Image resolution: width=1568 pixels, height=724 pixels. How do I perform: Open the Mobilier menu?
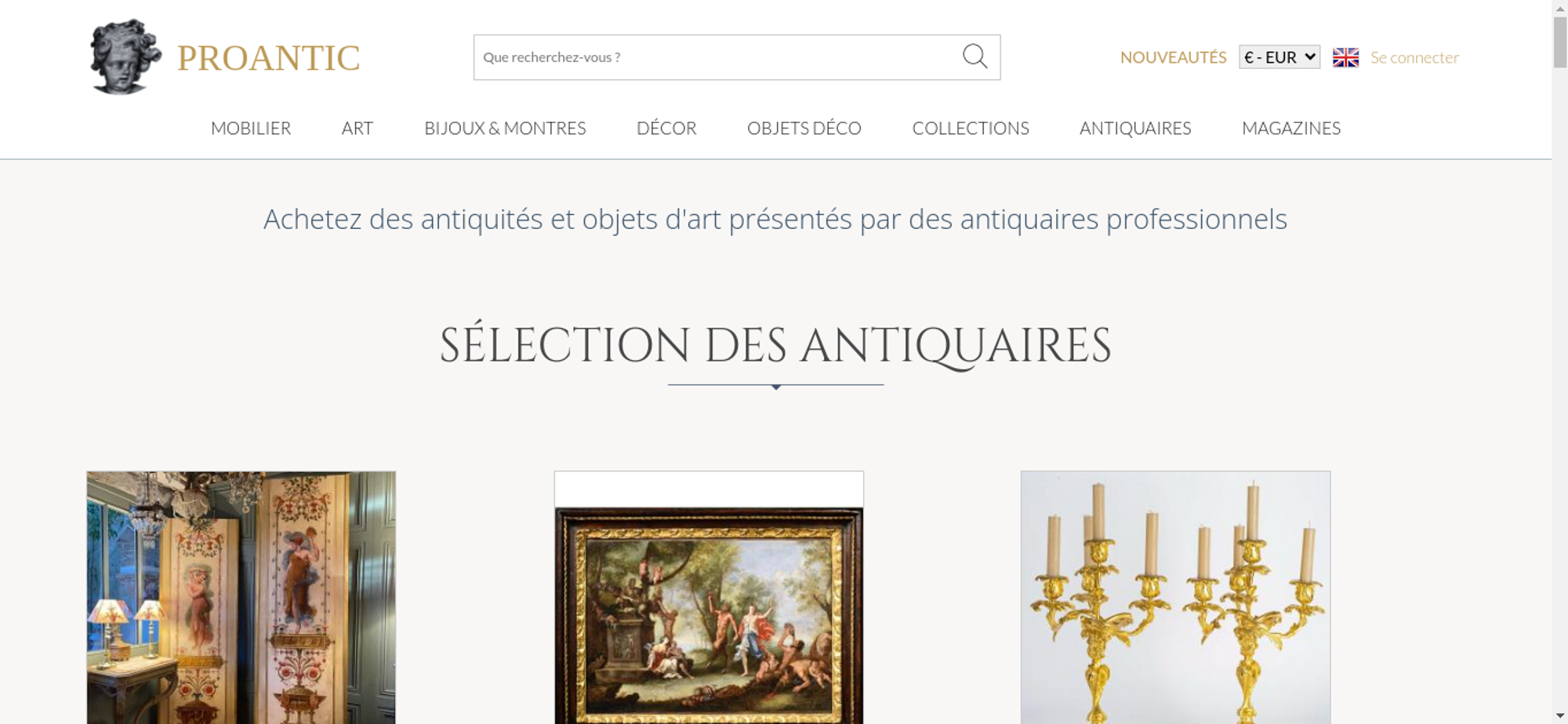(251, 128)
